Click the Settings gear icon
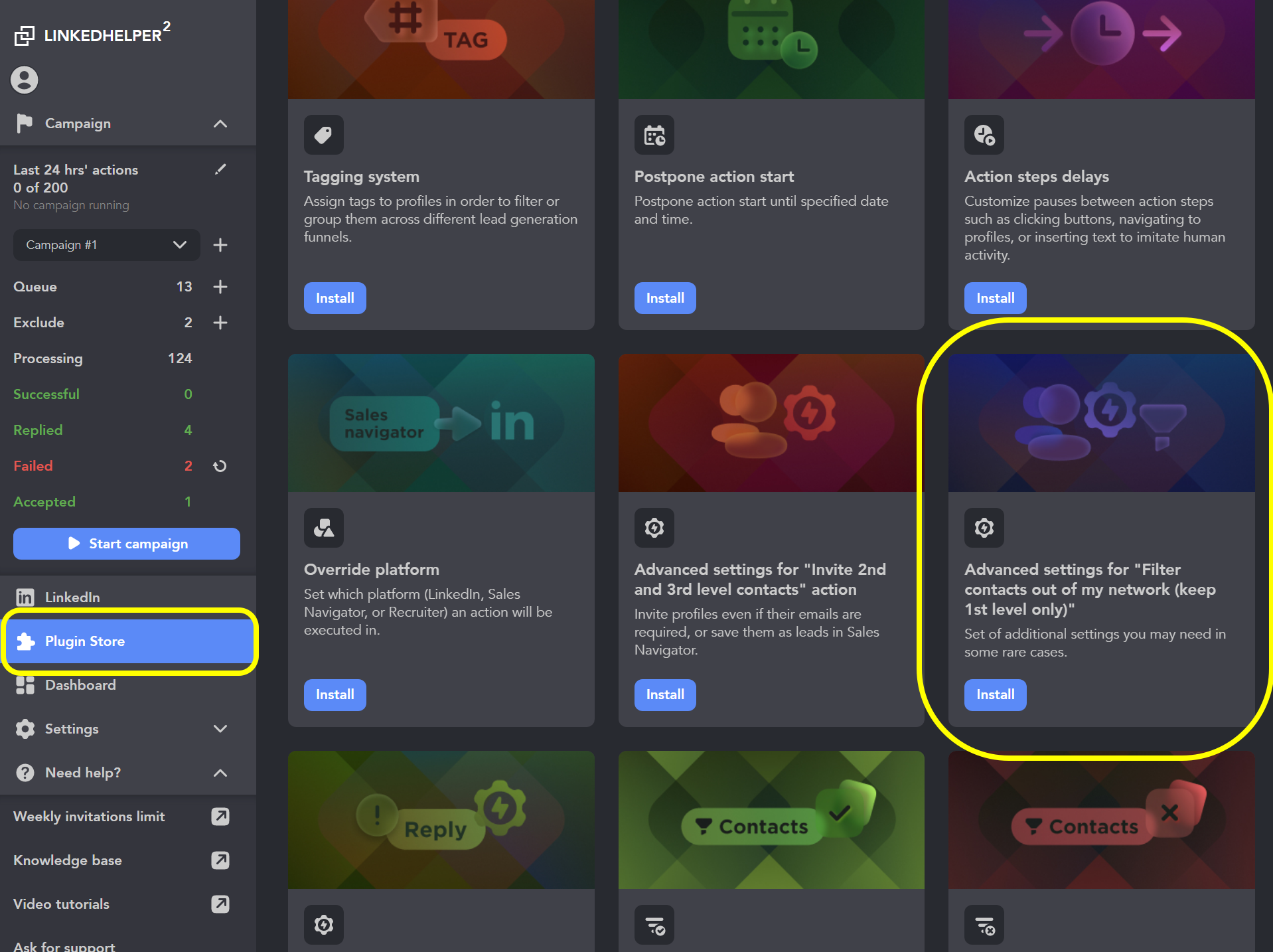The height and width of the screenshot is (952, 1273). point(25,729)
